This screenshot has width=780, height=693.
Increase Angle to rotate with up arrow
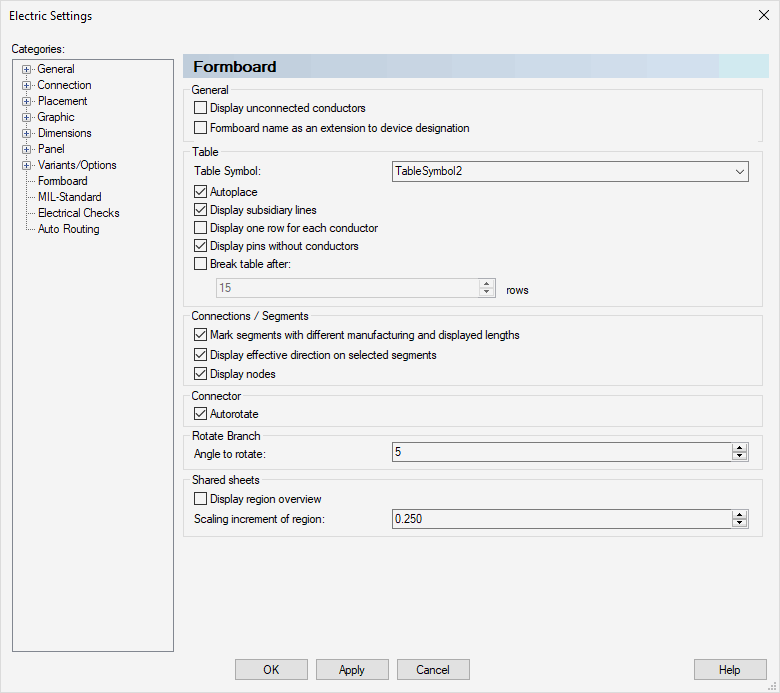coord(740,448)
